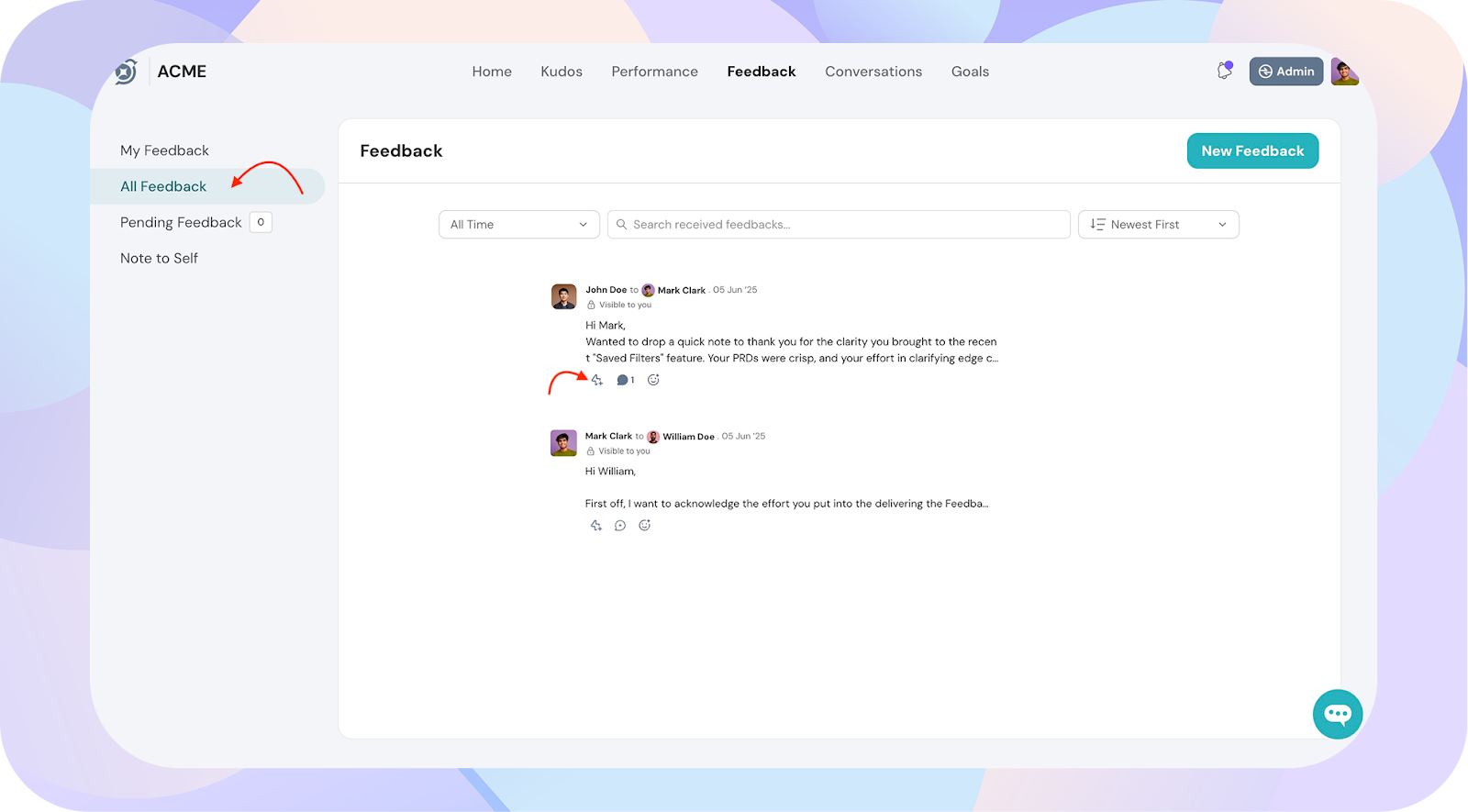Click the sparkle AI icon under Mark Clark's feedback
This screenshot has width=1468, height=812.
tap(596, 526)
